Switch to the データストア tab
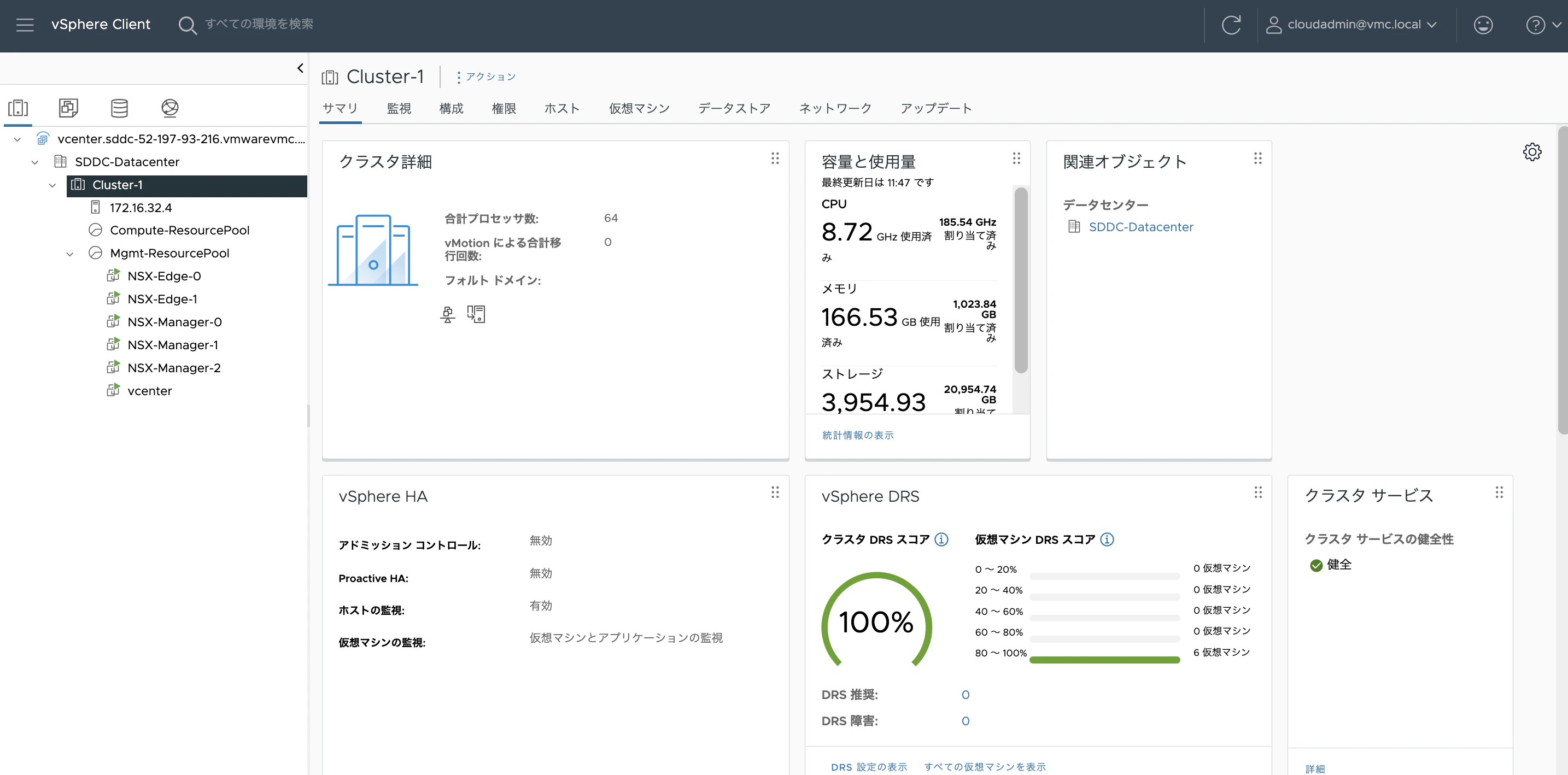Image resolution: width=1568 pixels, height=775 pixels. [x=735, y=108]
